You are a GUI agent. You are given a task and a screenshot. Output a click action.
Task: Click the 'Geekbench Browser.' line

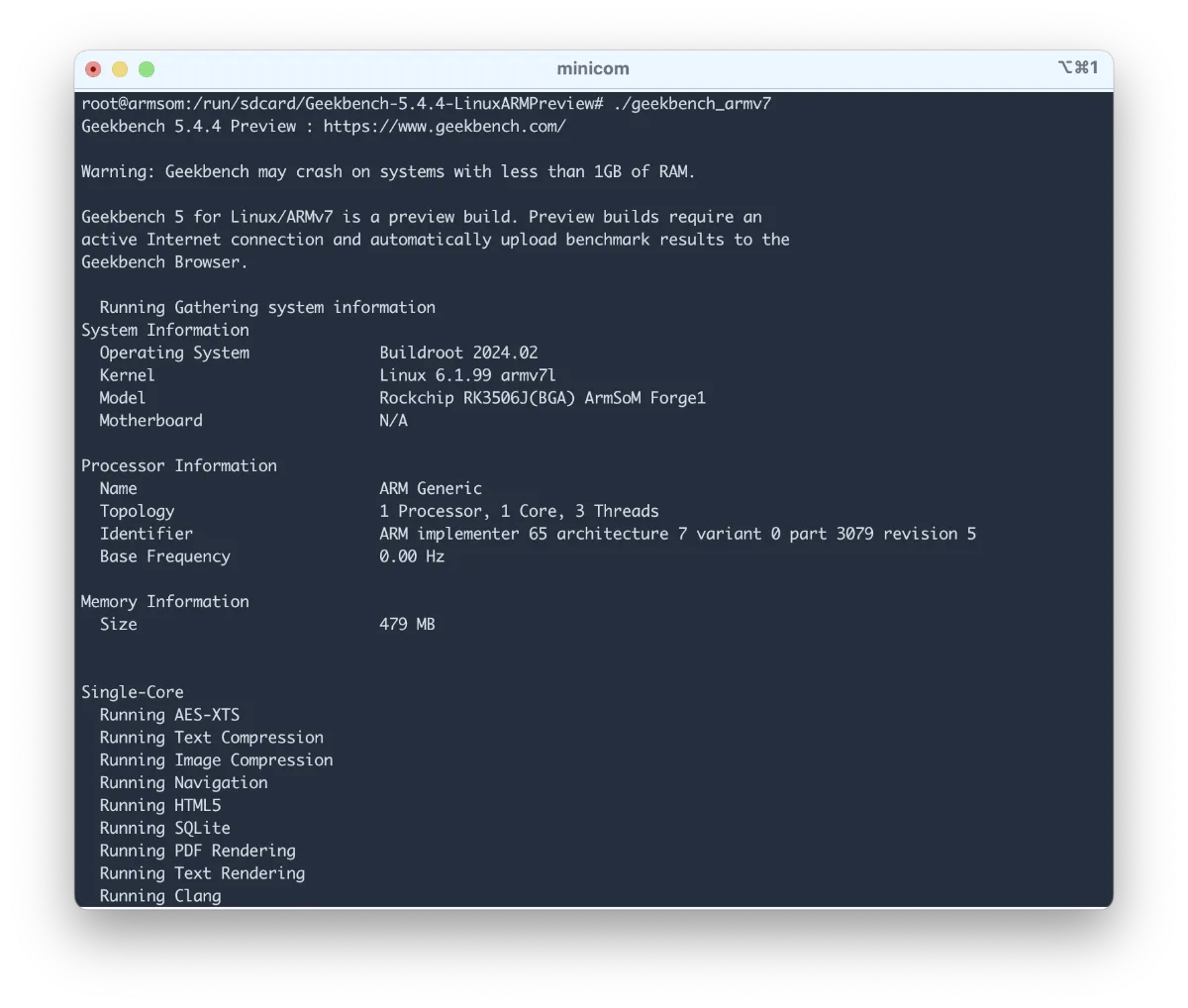click(164, 262)
